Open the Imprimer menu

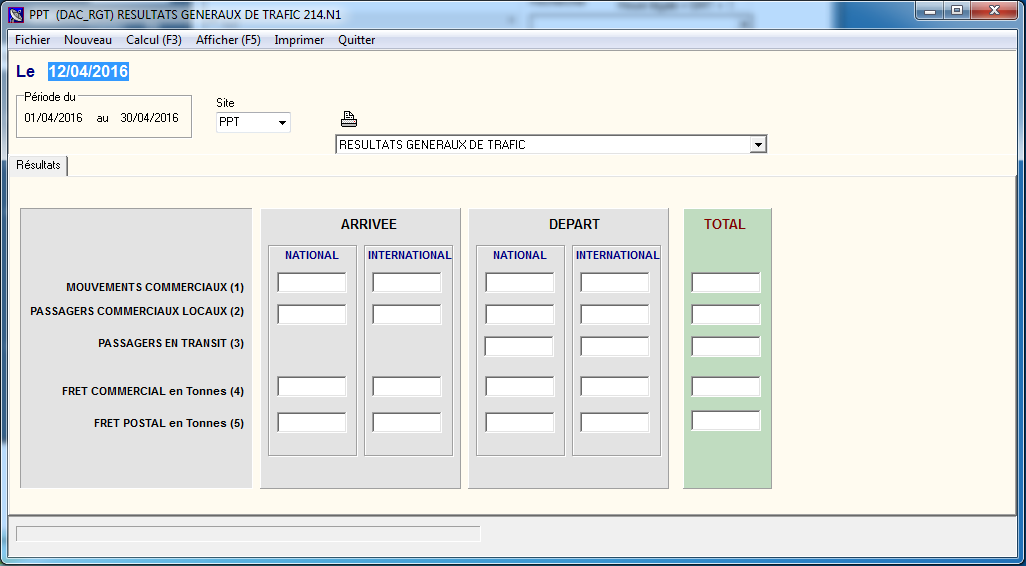coord(299,40)
